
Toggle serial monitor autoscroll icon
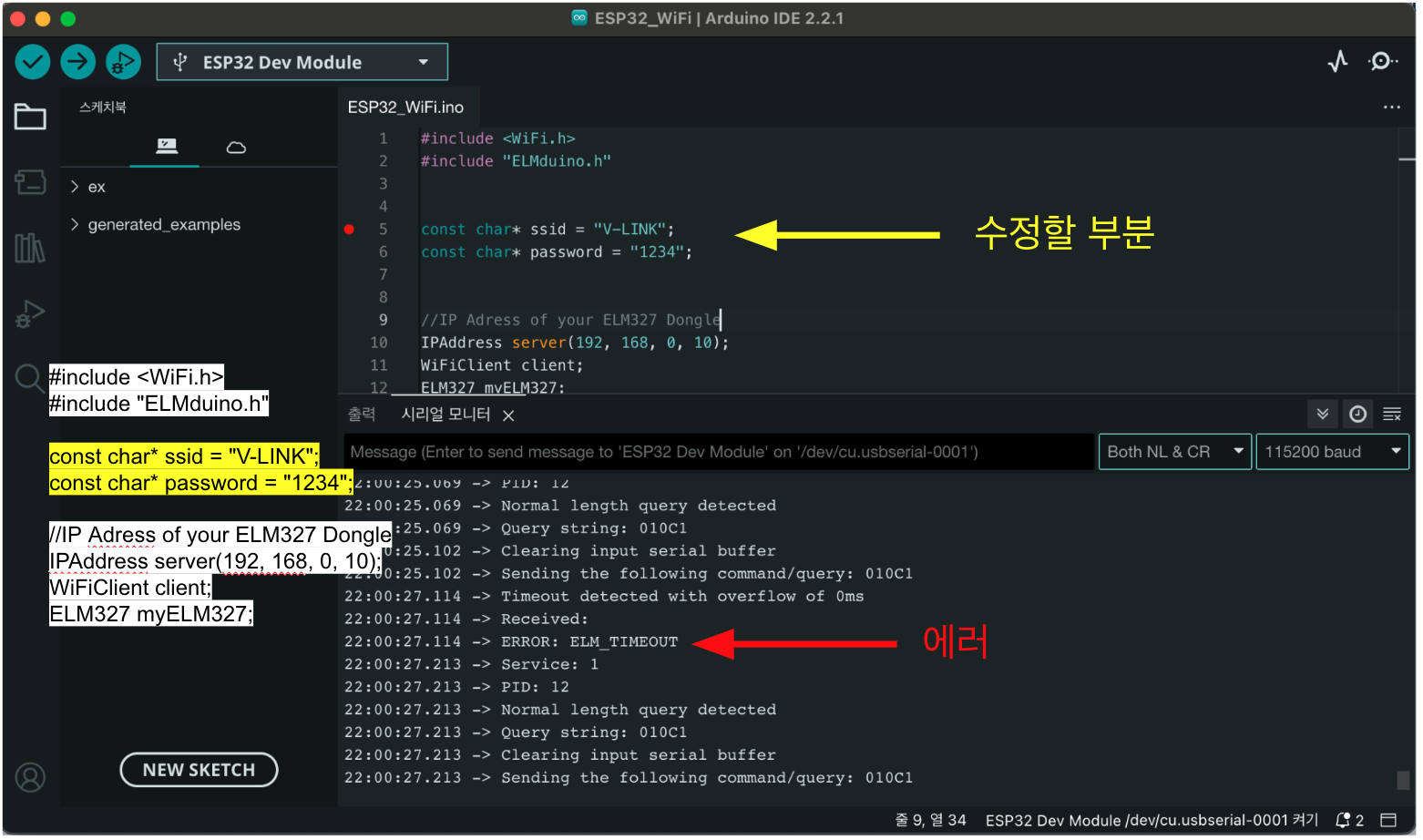(x=1322, y=415)
